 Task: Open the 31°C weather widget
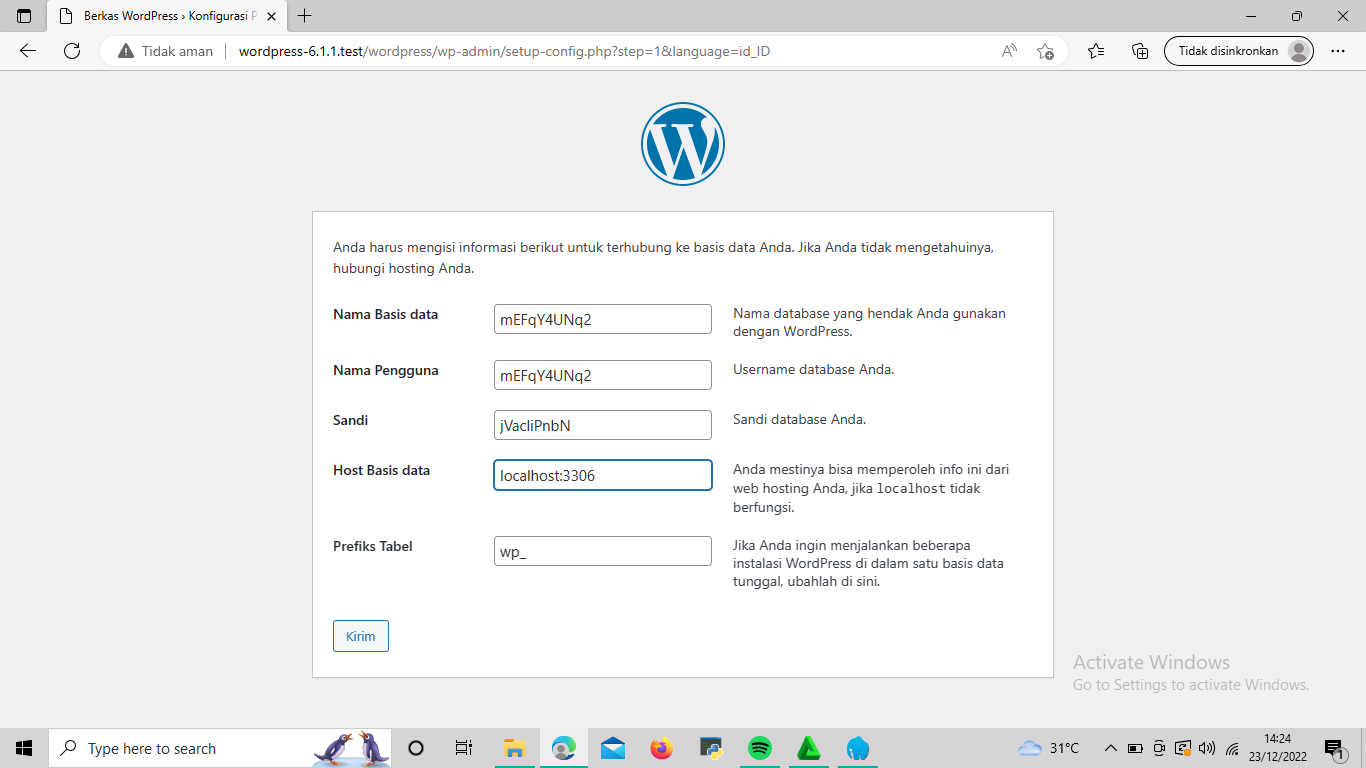tap(1049, 748)
